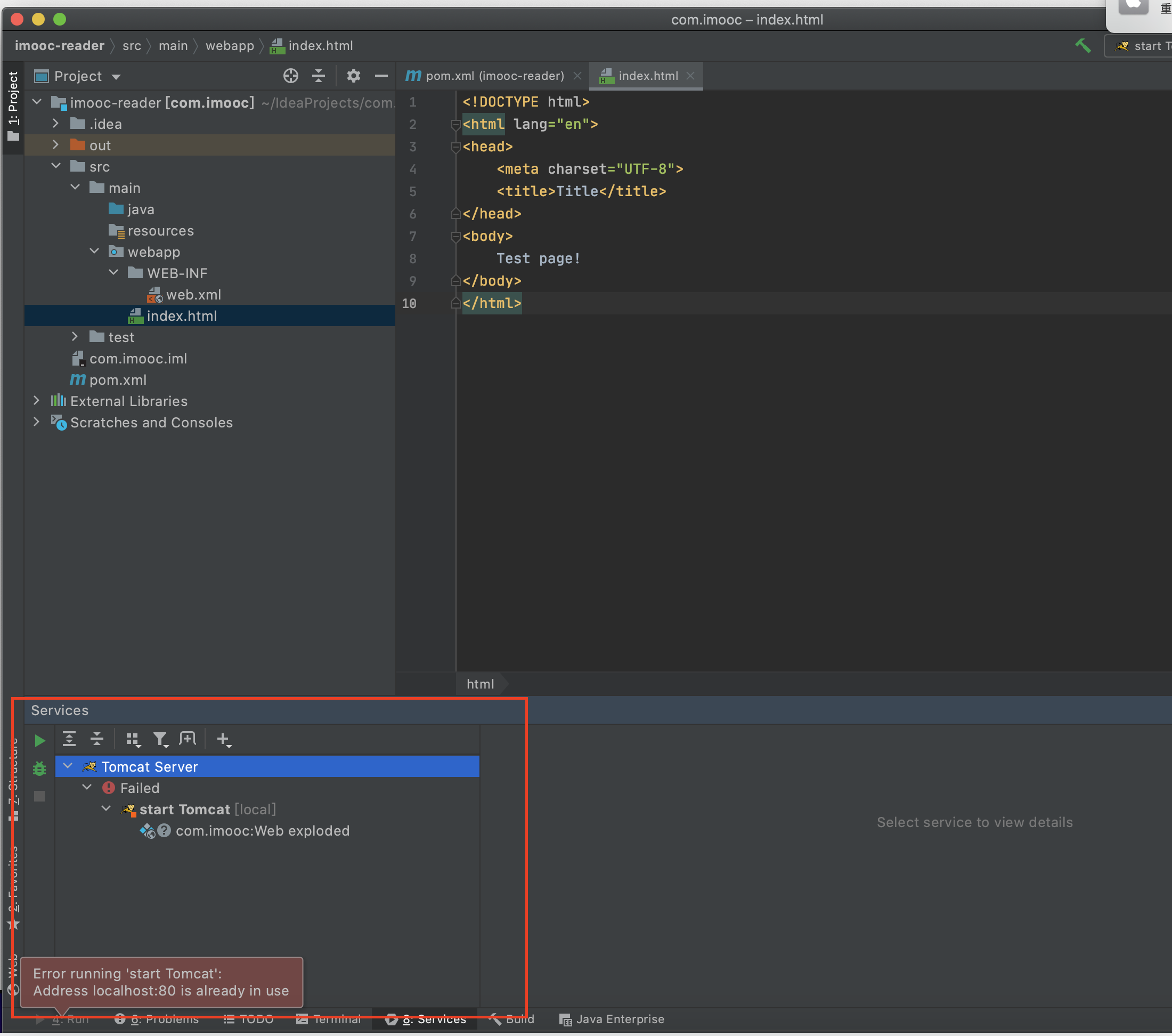Click the Stop square icon in Services
The width and height of the screenshot is (1172, 1036).
[x=39, y=796]
